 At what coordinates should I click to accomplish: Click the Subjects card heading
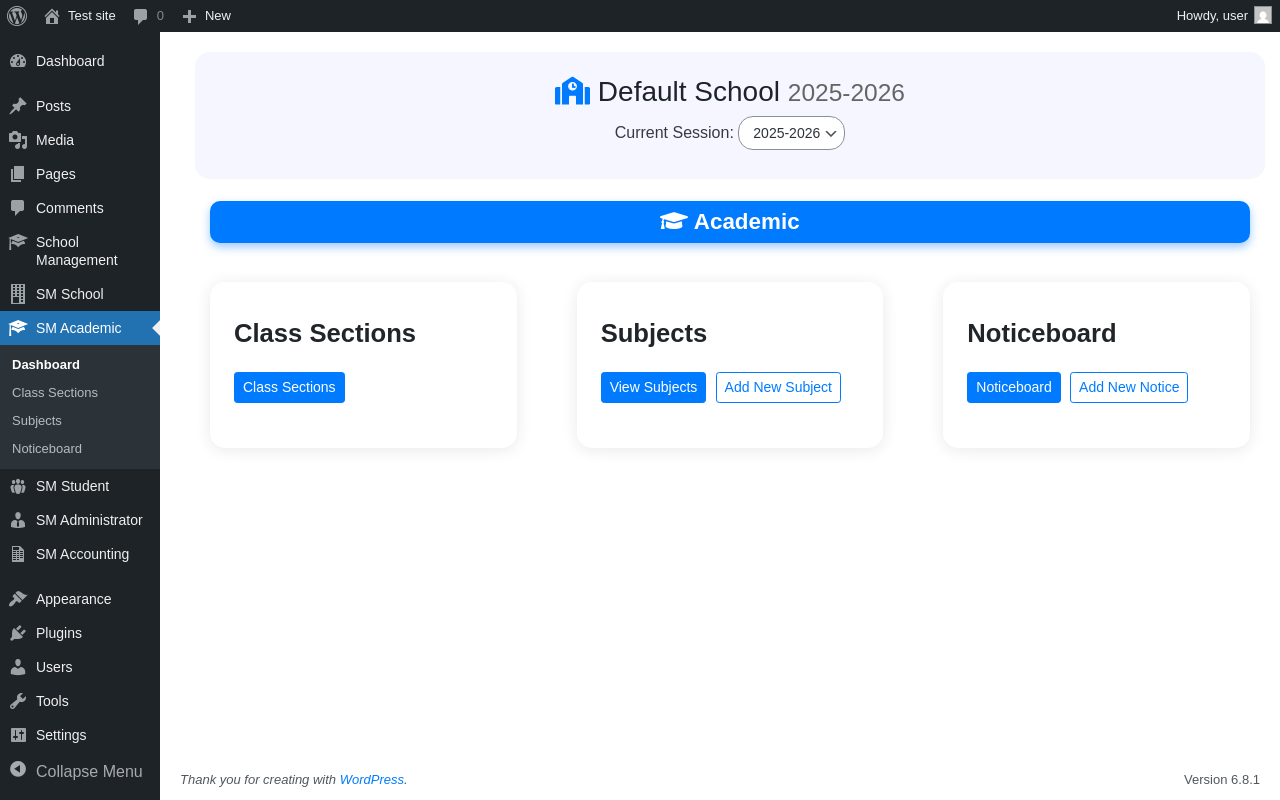click(654, 333)
